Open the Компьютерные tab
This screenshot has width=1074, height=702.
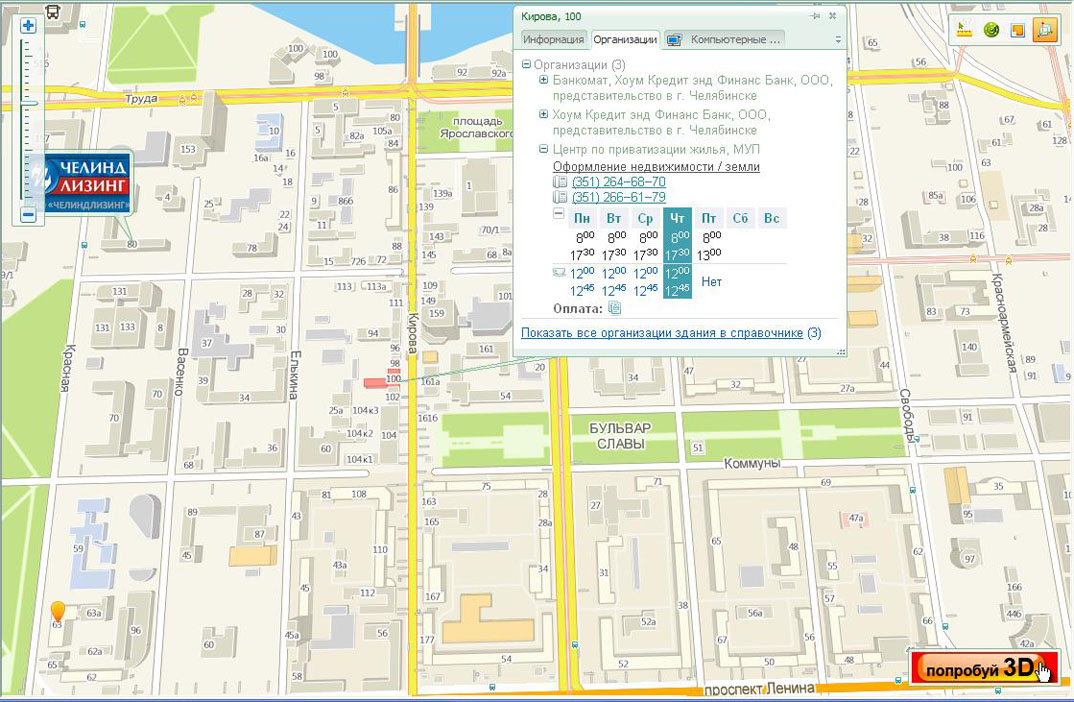click(725, 40)
